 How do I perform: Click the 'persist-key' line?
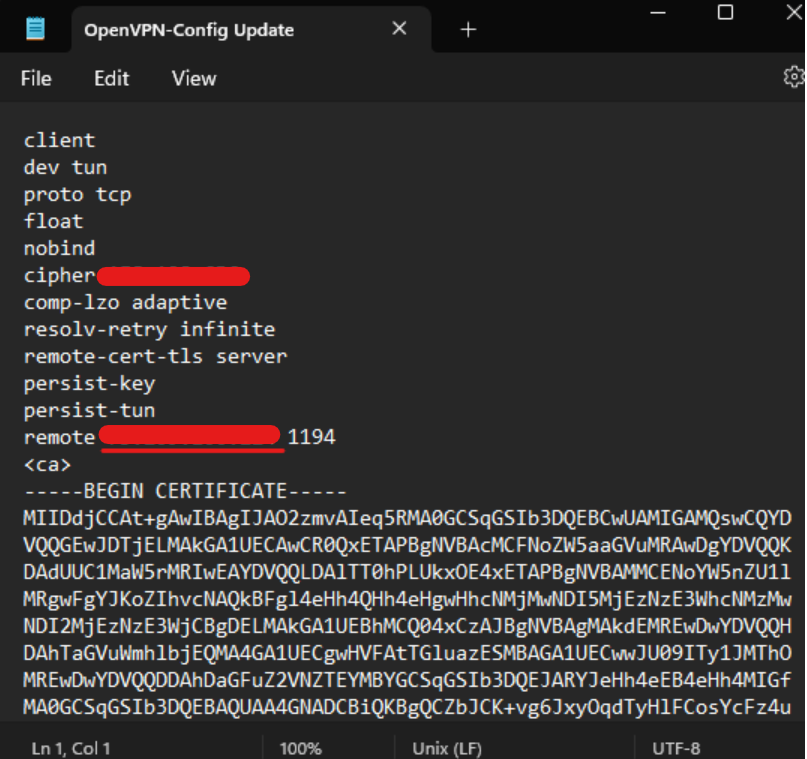coord(90,384)
